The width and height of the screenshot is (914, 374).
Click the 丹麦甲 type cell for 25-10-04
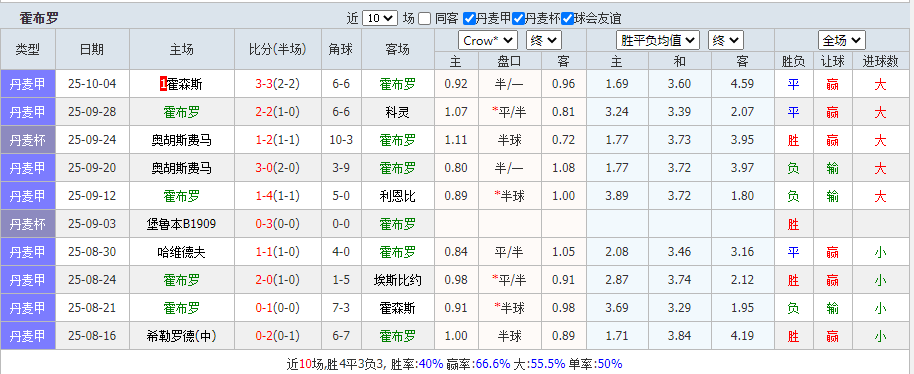[x=28, y=84]
